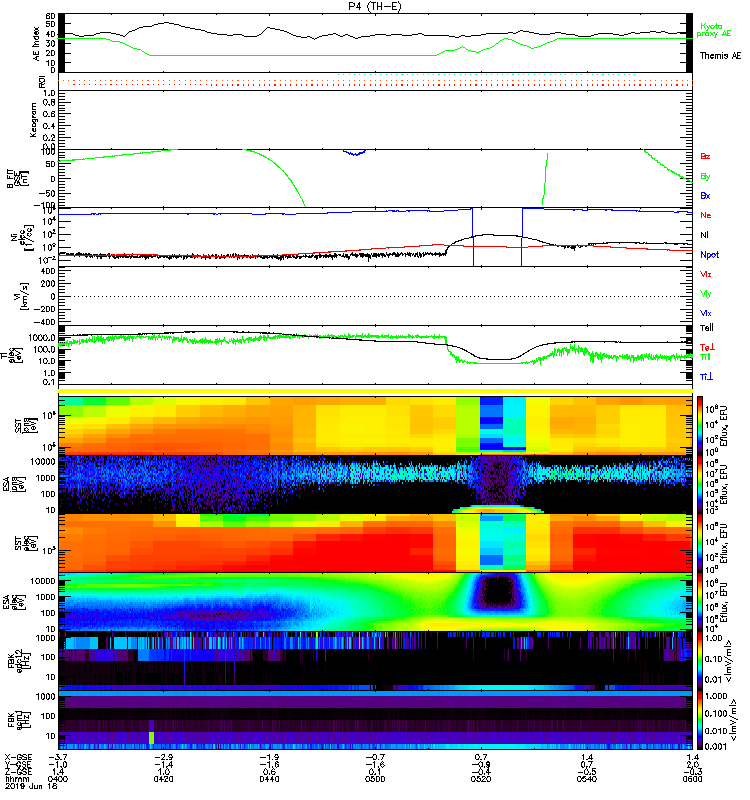
Task: Click the <|mV/m|> label beside FBK edc12
Action: click(728, 661)
